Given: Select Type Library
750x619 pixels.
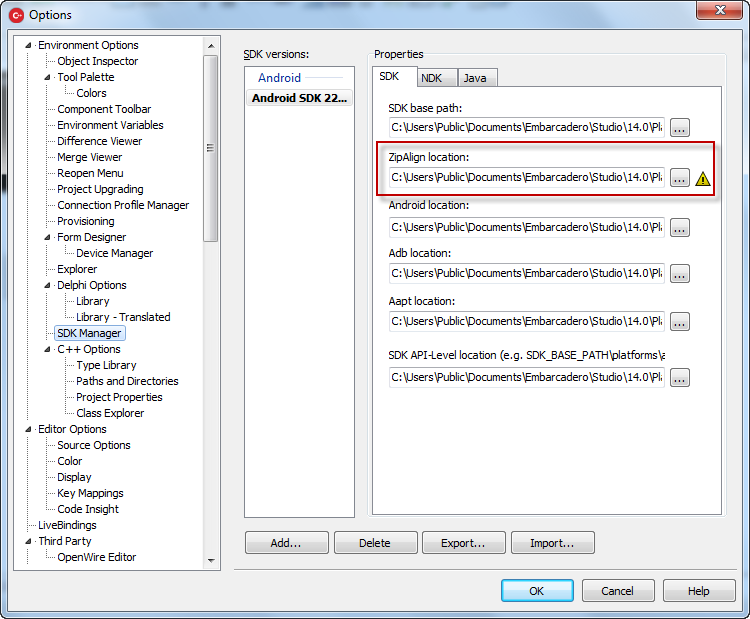Looking at the screenshot, I should (x=106, y=365).
